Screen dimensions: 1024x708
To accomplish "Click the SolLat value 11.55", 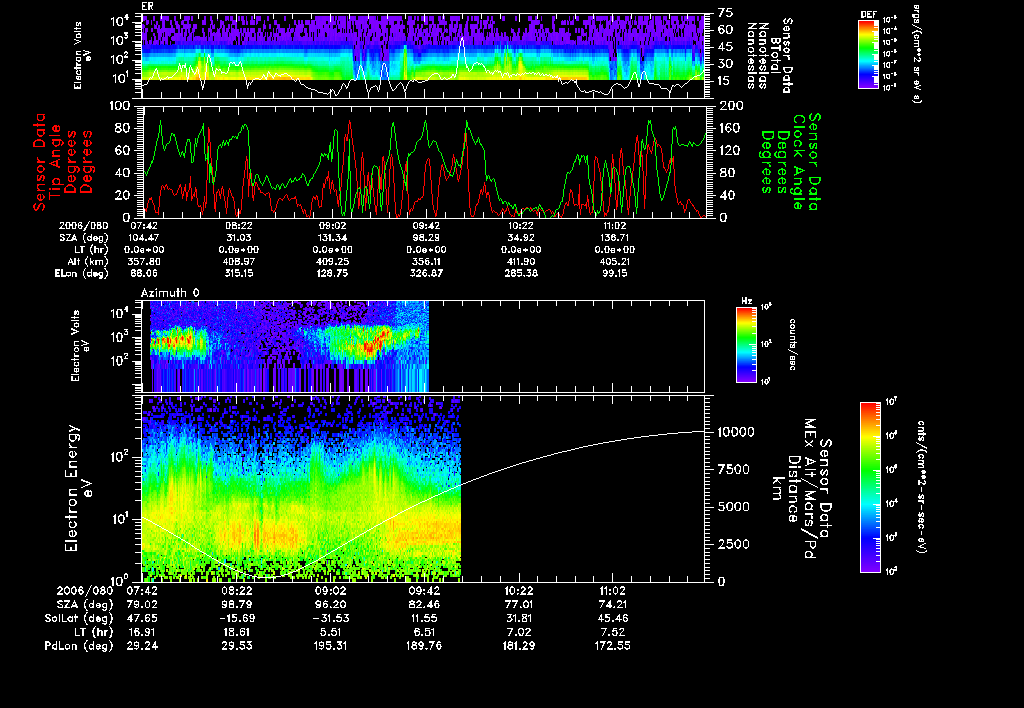I will [x=424, y=618].
